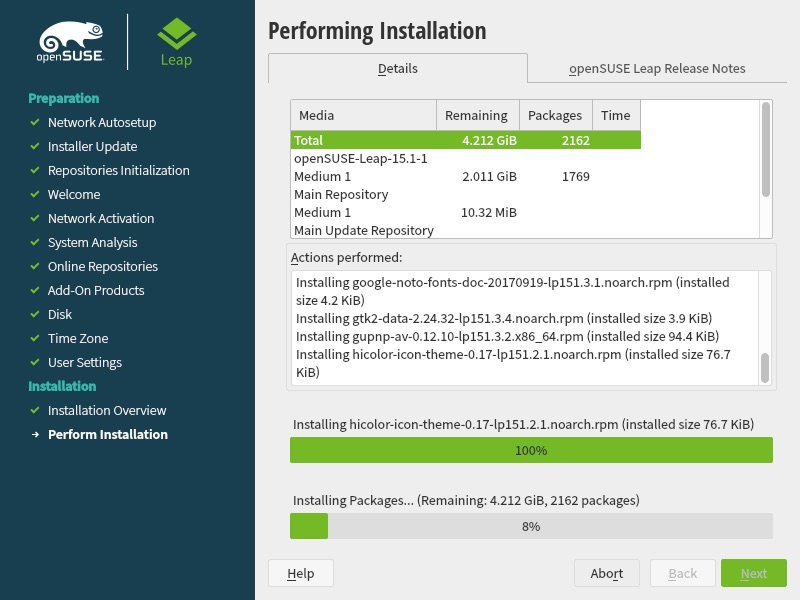
Task: Click the google-noto-fonts-doc log entry
Action: 513,291
